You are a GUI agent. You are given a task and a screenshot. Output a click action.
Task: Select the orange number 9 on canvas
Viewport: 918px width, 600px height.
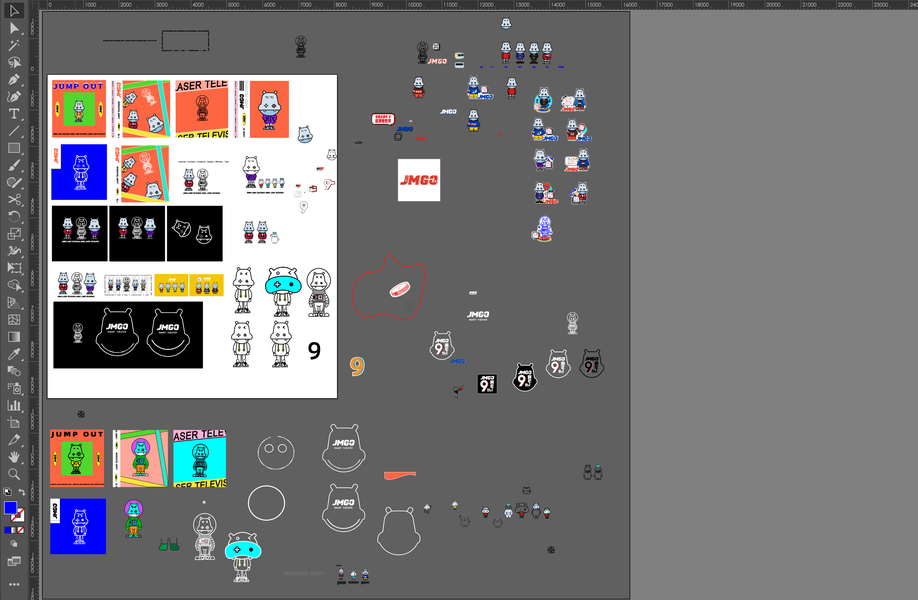pyautogui.click(x=357, y=366)
